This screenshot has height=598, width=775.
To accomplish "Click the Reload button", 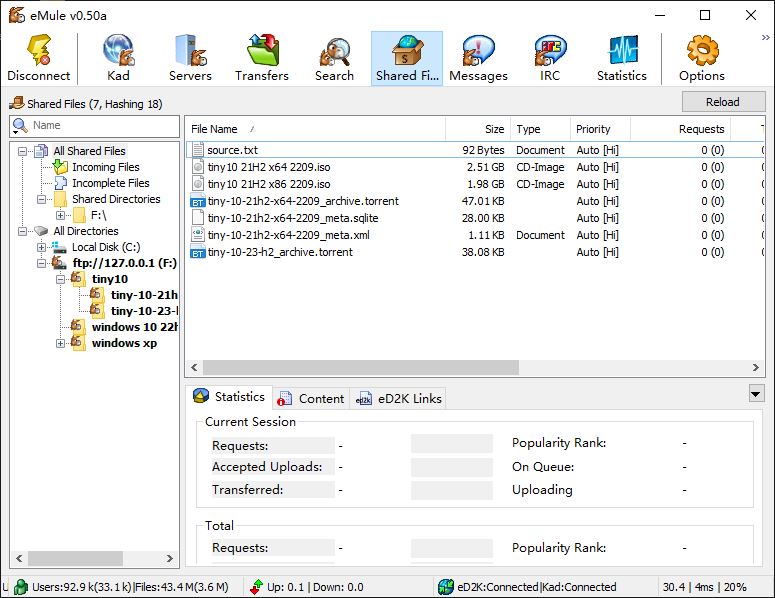I will (722, 102).
